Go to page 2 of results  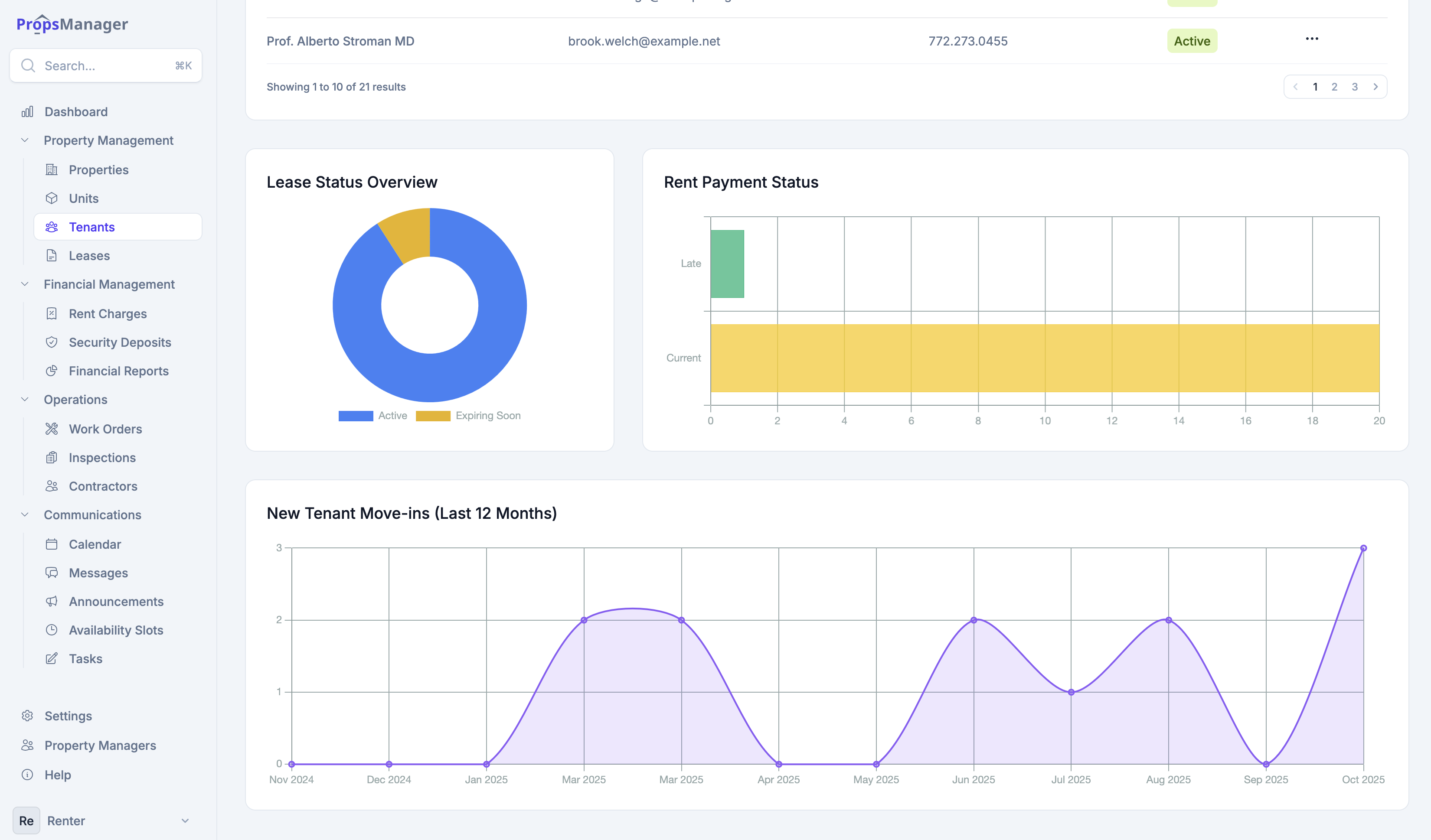point(1334,87)
